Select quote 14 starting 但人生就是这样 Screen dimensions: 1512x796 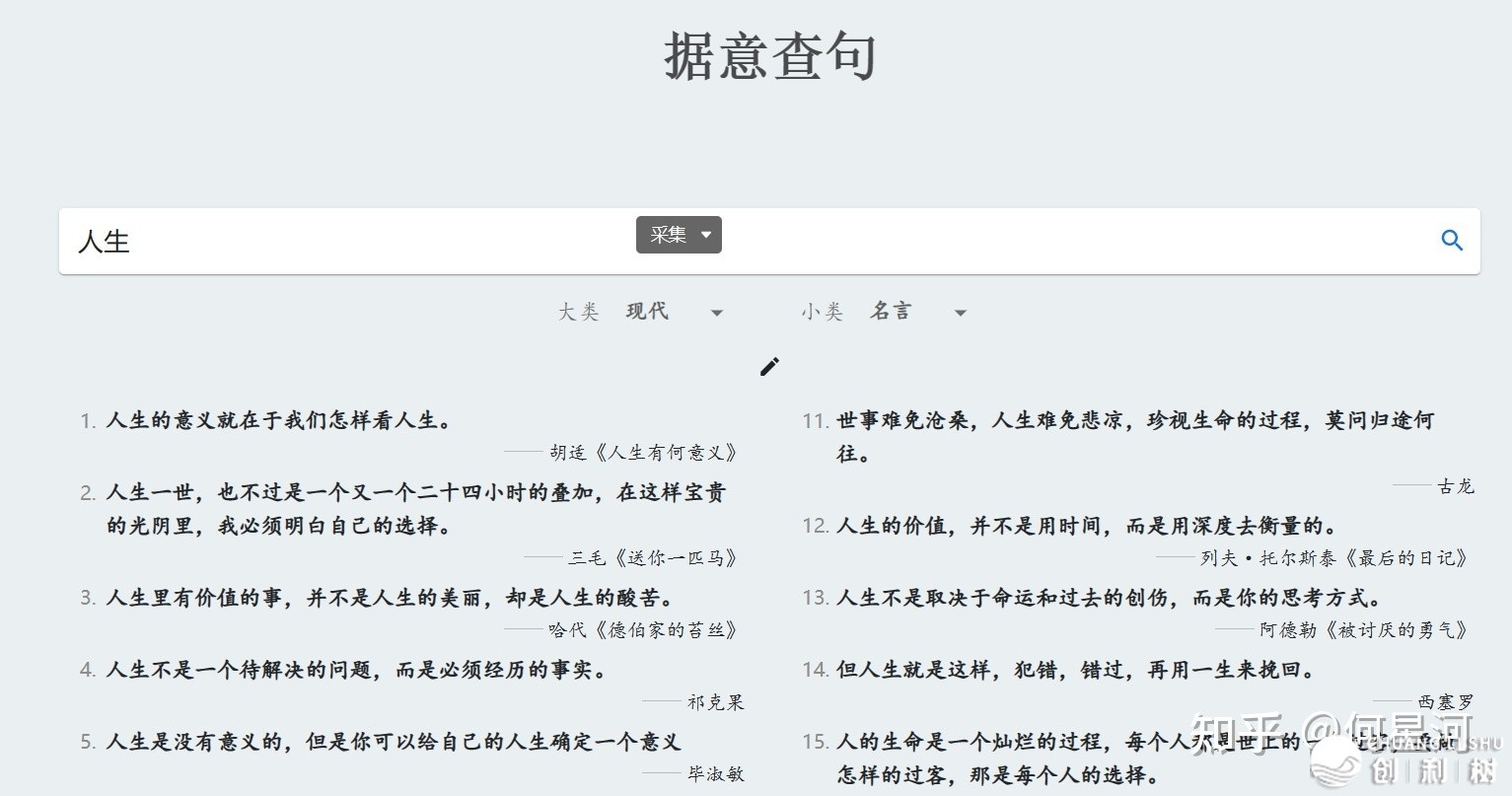(x=1075, y=670)
